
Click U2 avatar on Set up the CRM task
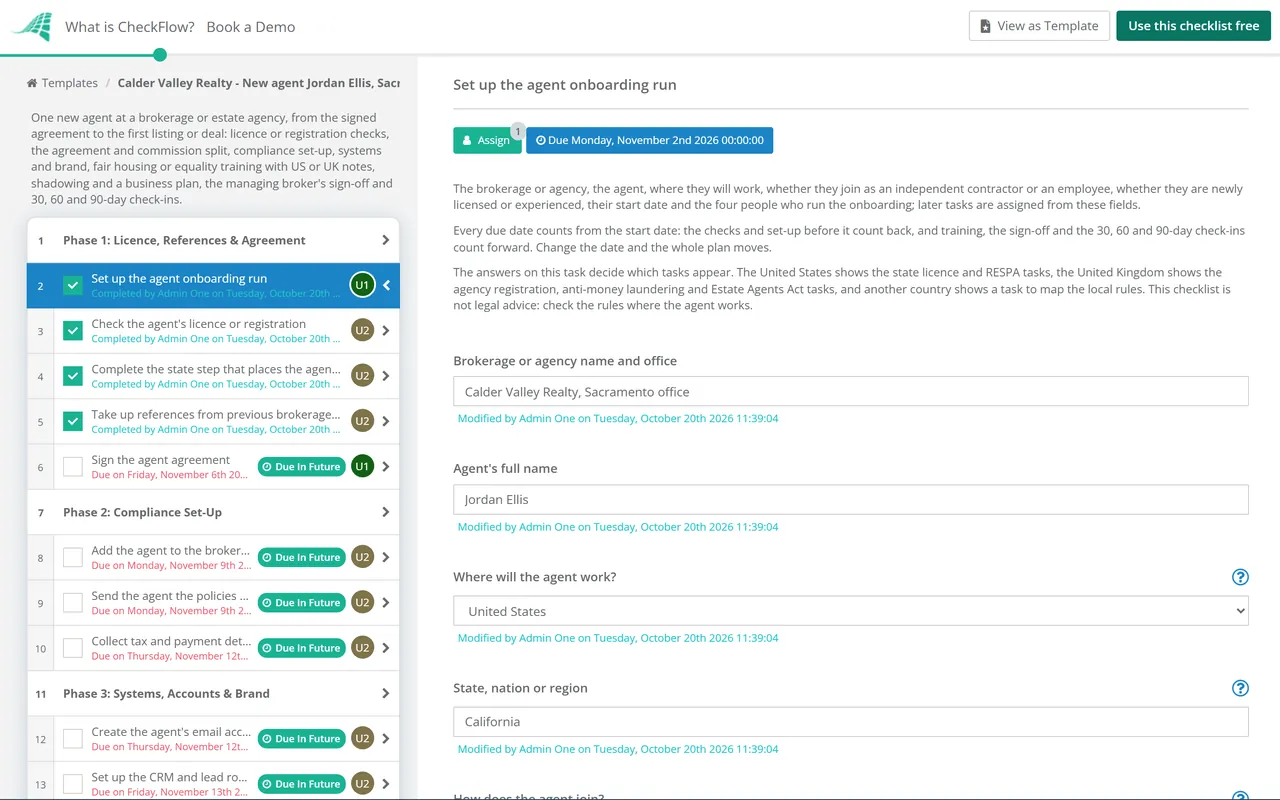click(362, 784)
